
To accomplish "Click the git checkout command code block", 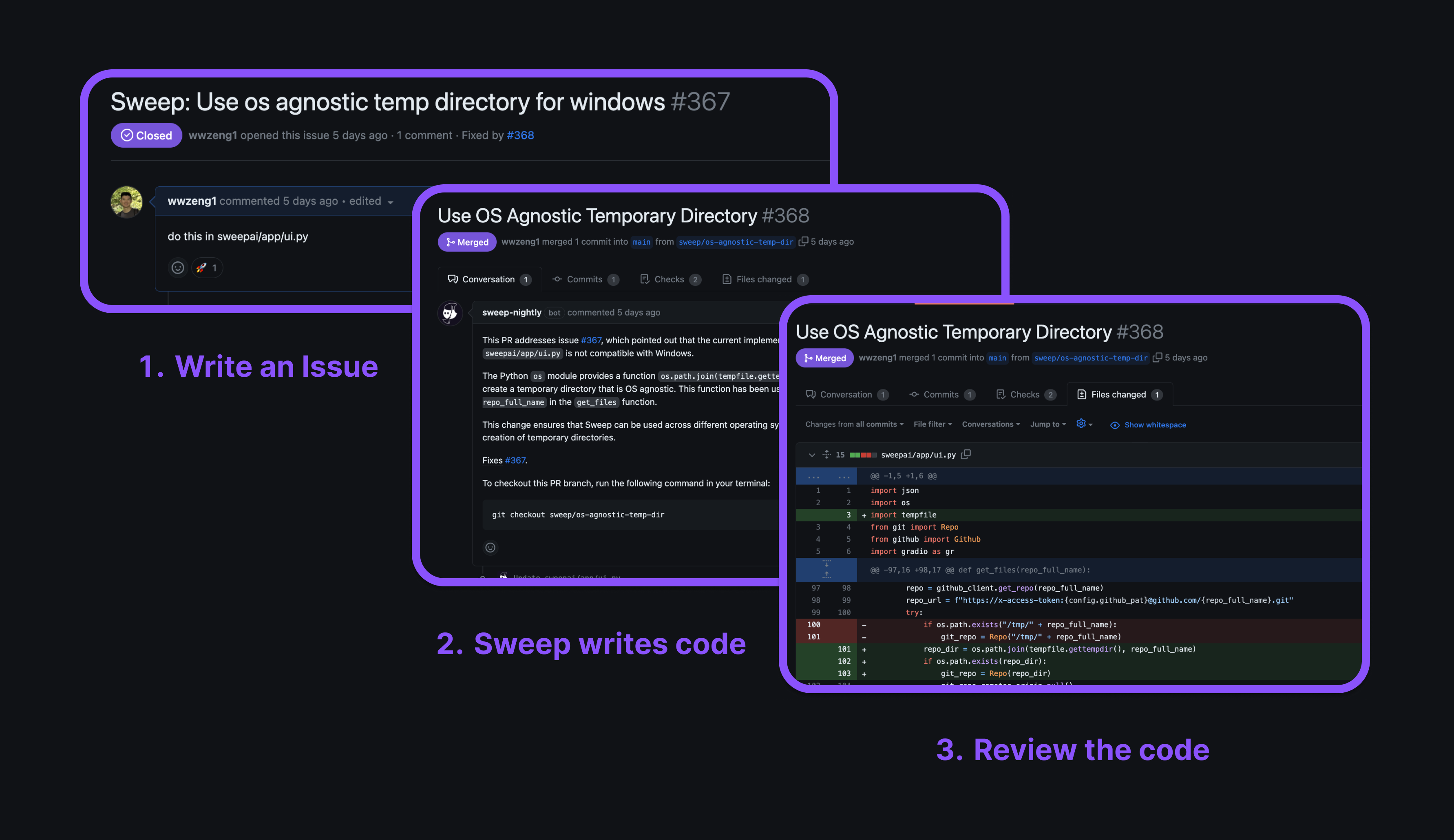I will [x=631, y=515].
